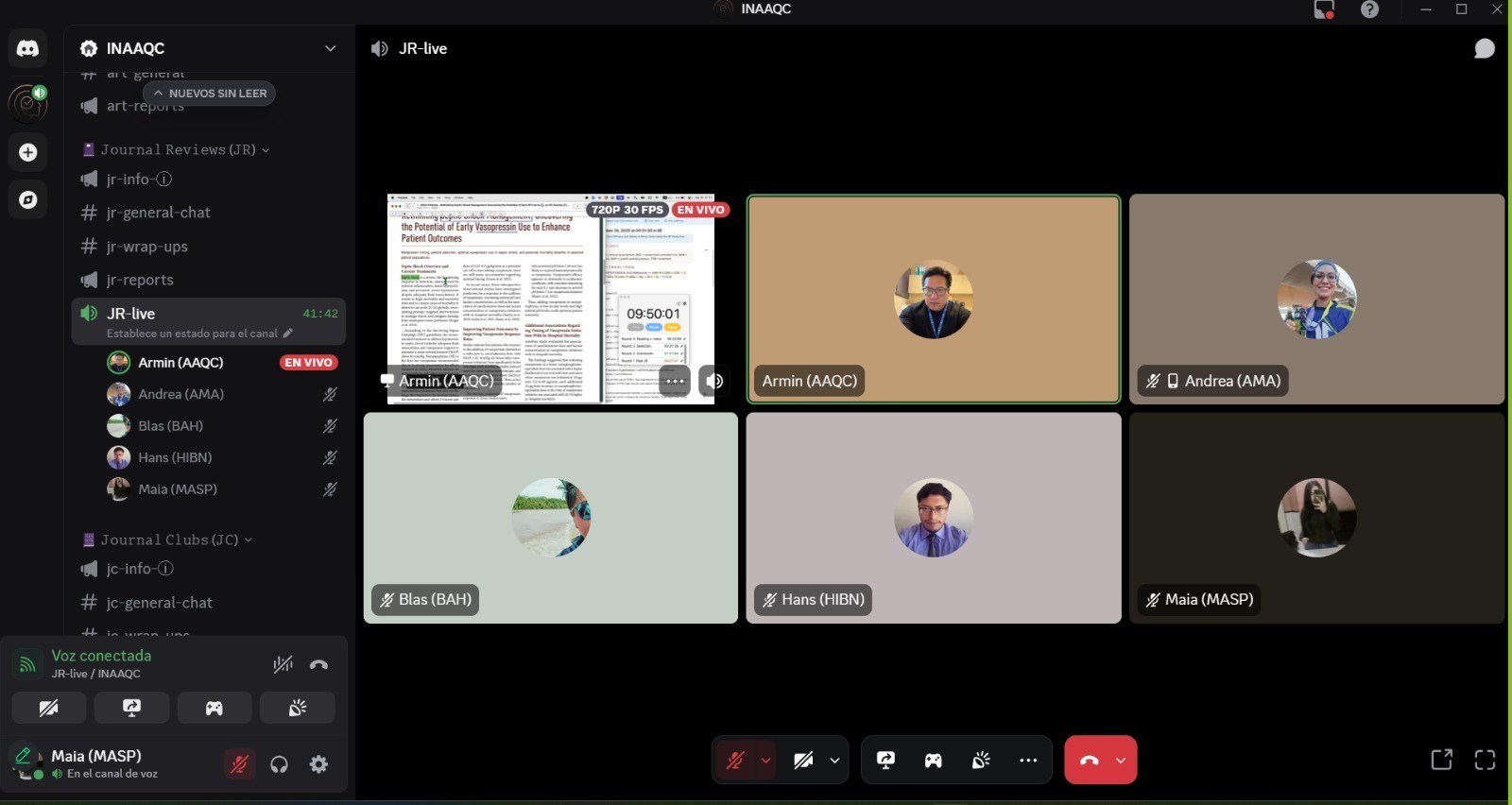Open the discover servers compass icon

click(27, 199)
